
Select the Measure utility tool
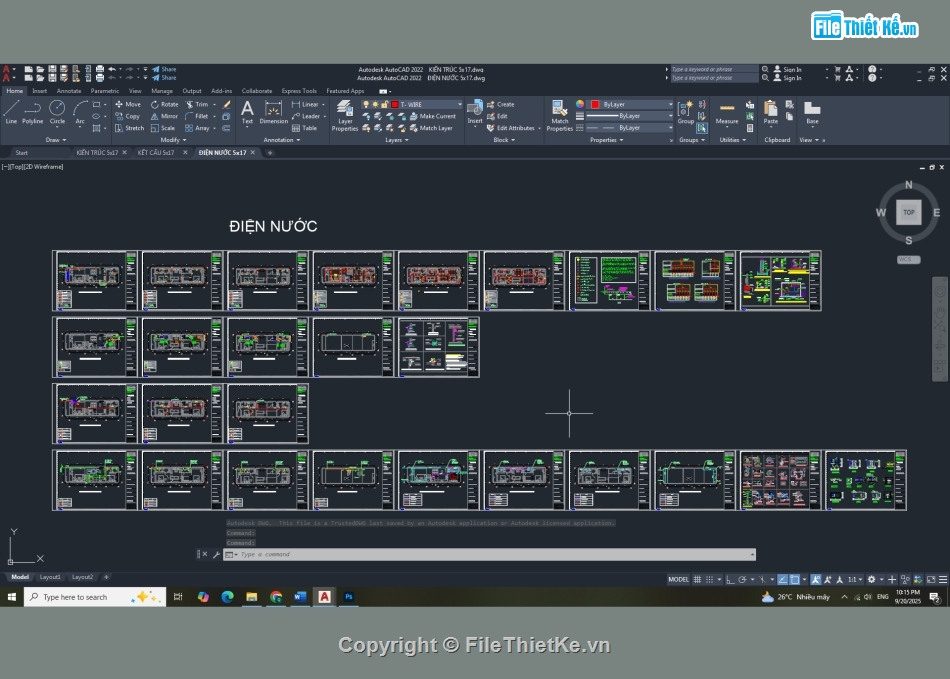[x=727, y=112]
